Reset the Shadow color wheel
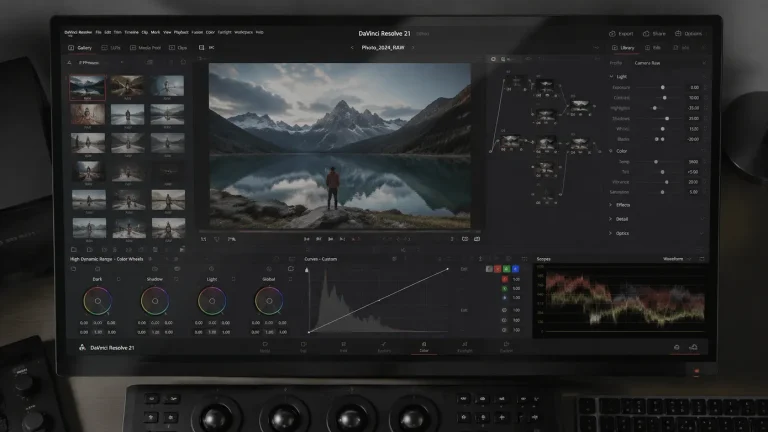 [176, 279]
